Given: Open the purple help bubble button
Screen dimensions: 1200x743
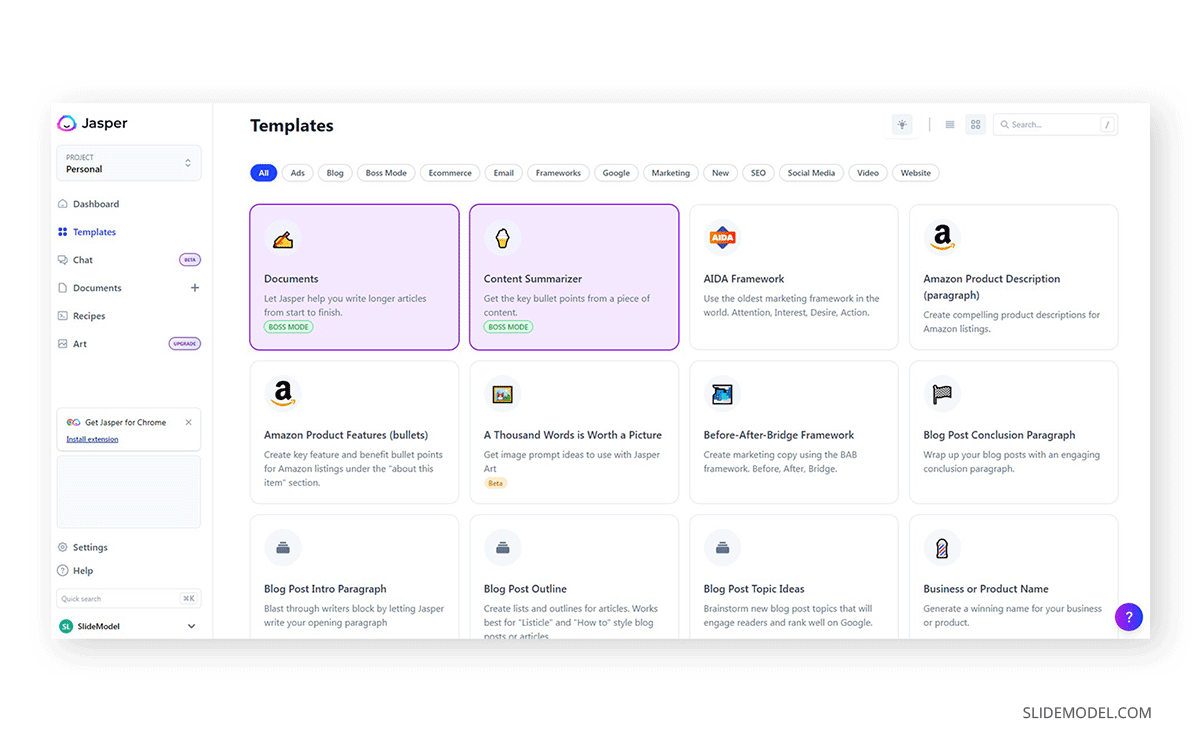Looking at the screenshot, I should point(1129,617).
